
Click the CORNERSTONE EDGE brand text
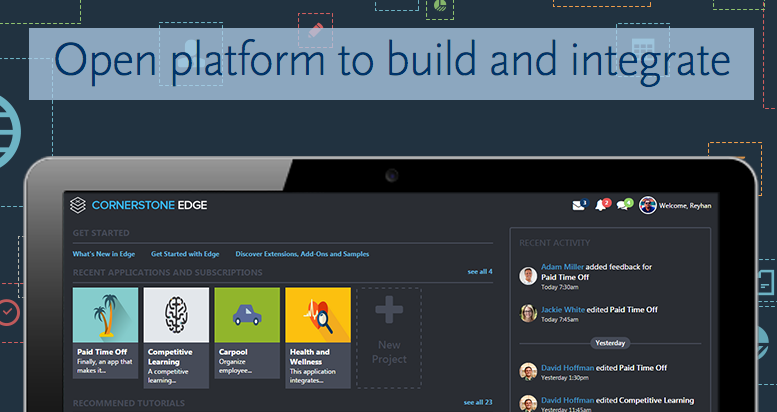(x=149, y=205)
